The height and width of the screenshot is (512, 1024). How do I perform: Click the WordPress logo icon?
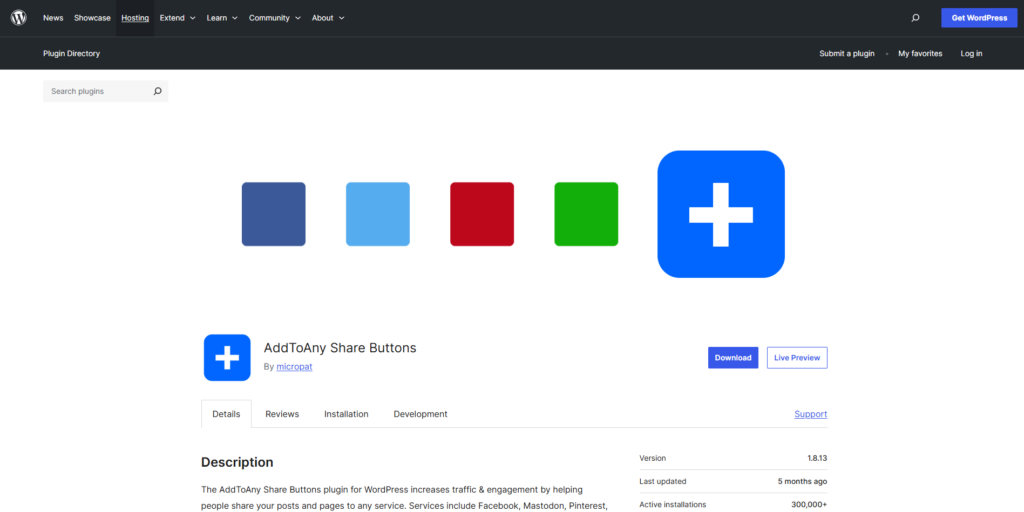(18, 18)
